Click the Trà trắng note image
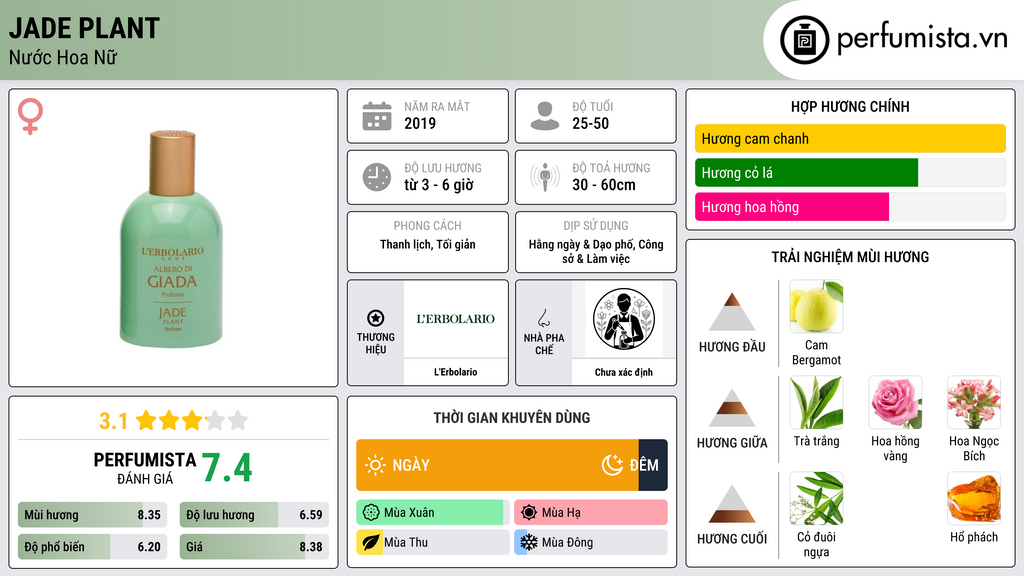The height and width of the screenshot is (576, 1024). (x=816, y=402)
